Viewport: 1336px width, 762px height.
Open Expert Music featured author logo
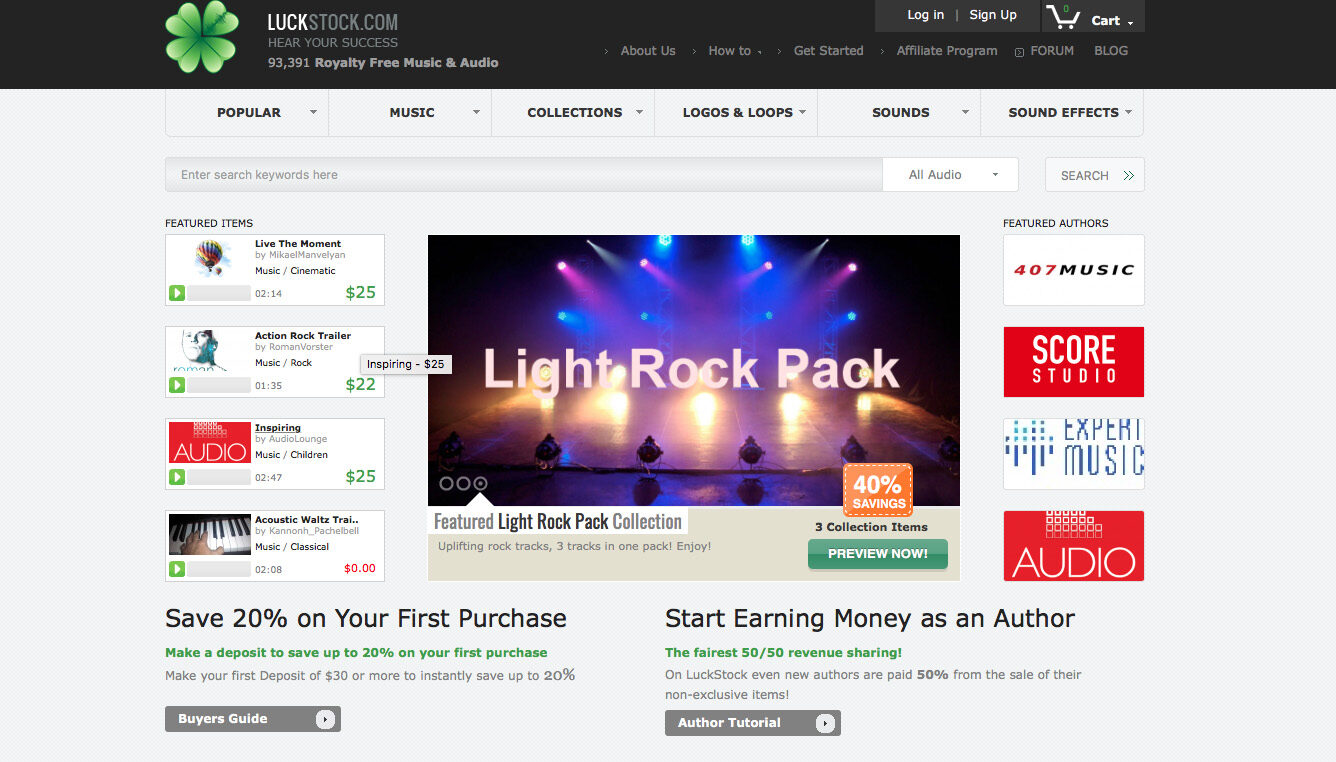1074,454
